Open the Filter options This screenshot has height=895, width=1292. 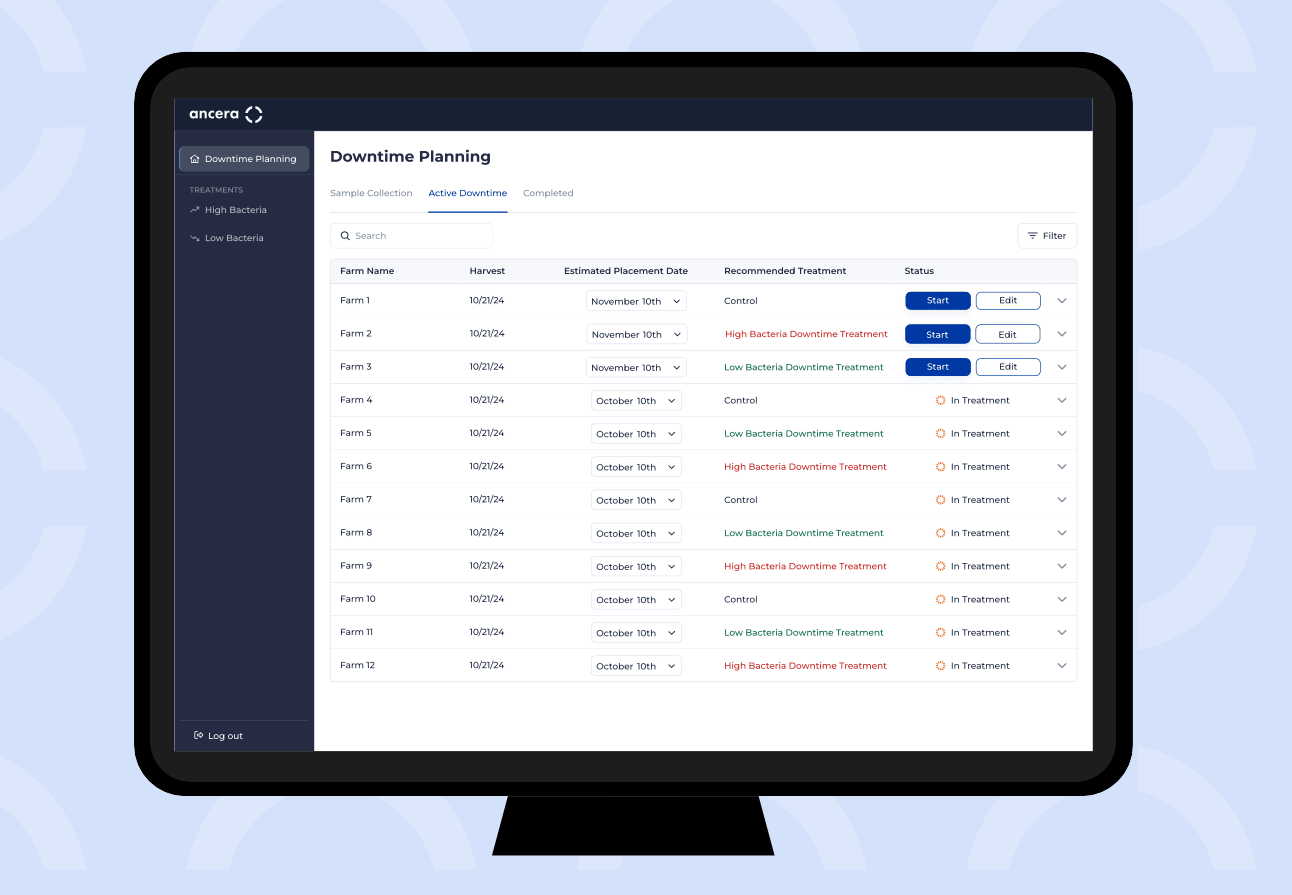pyautogui.click(x=1047, y=236)
